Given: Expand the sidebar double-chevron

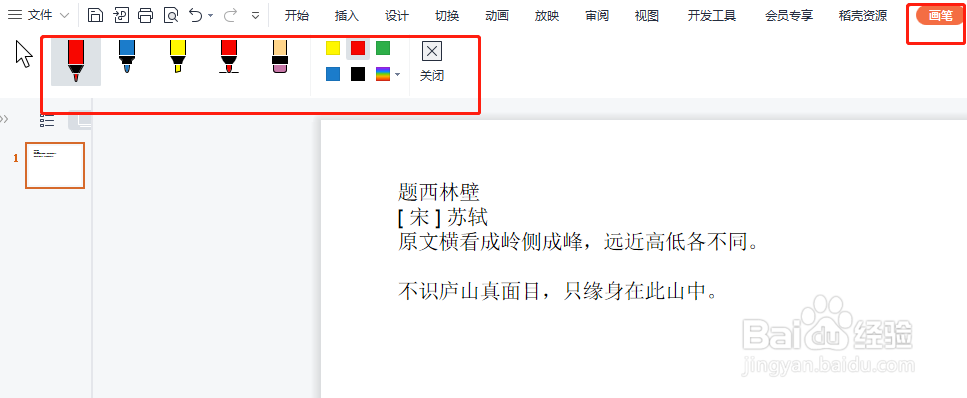Looking at the screenshot, I should pos(4,119).
